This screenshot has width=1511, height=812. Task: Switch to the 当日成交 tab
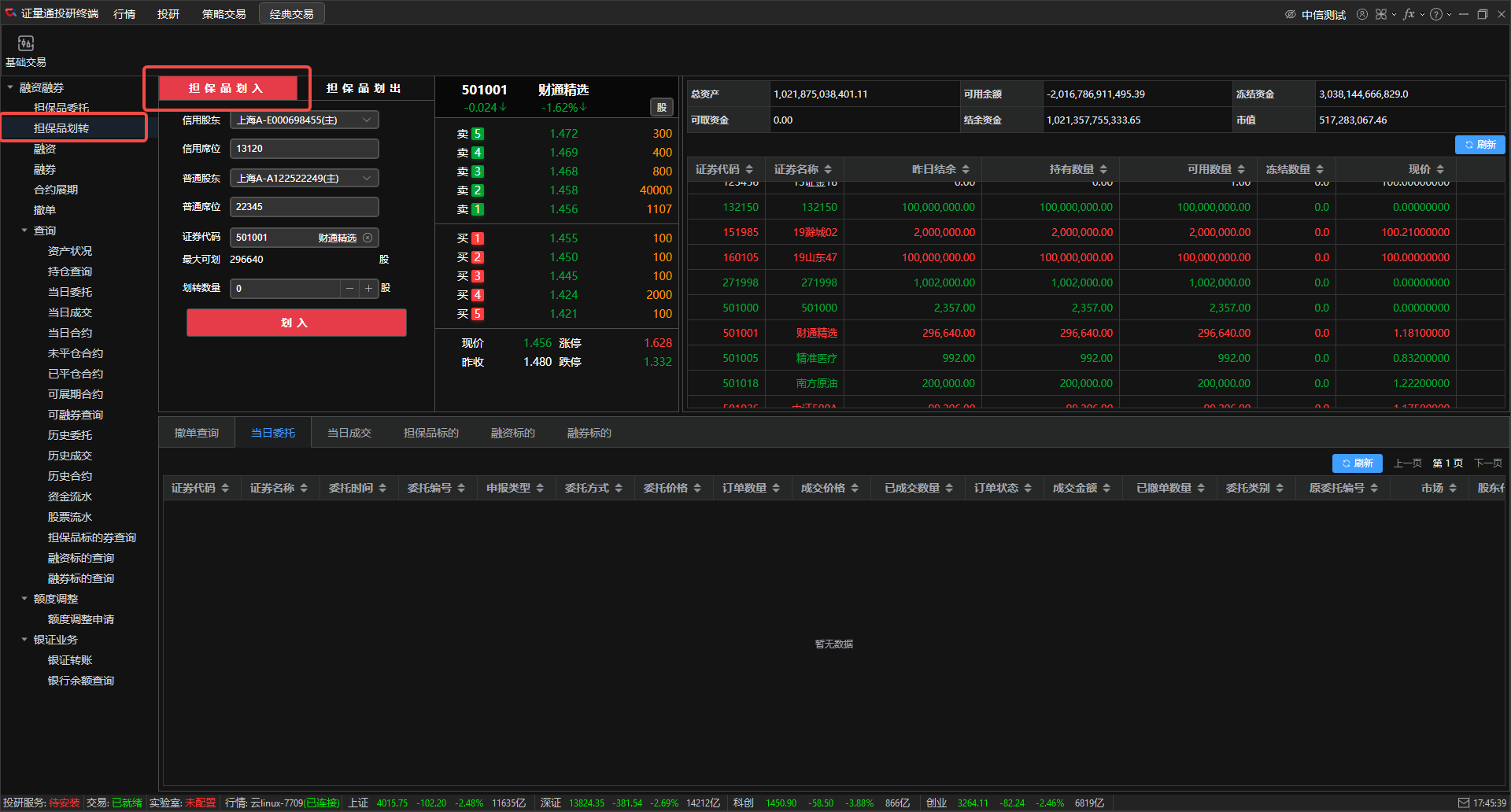click(349, 433)
